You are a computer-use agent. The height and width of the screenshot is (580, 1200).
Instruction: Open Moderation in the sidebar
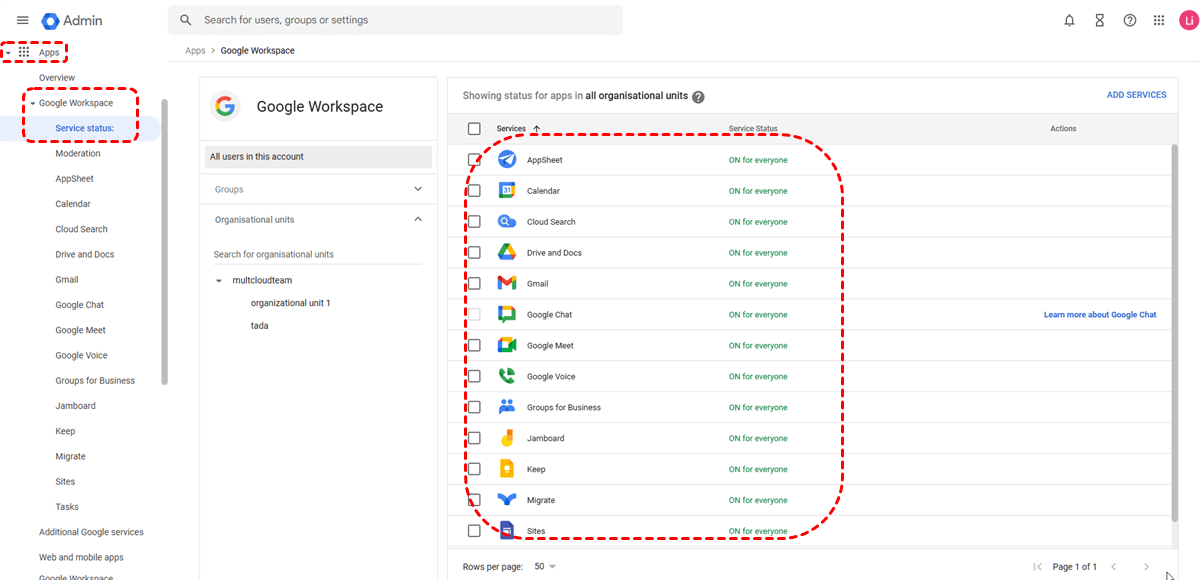[78, 154]
